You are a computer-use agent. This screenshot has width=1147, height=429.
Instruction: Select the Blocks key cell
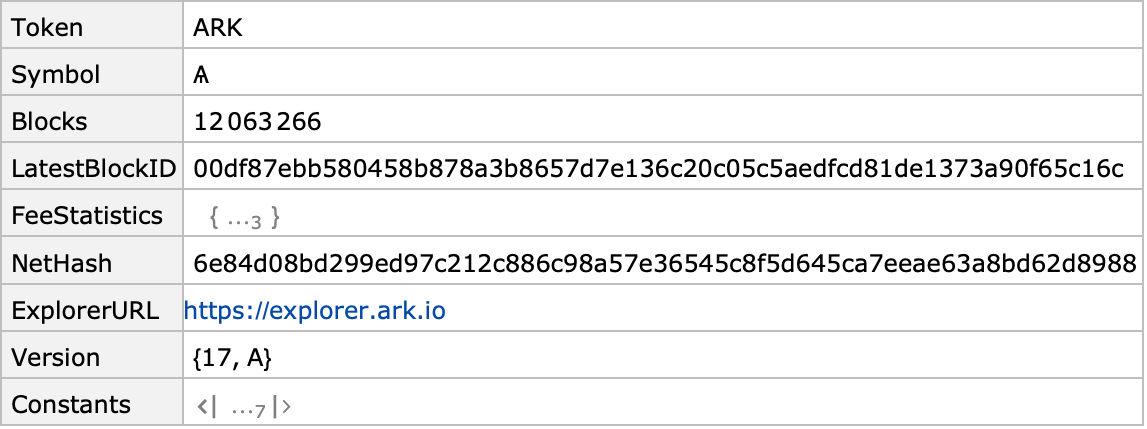point(92,122)
